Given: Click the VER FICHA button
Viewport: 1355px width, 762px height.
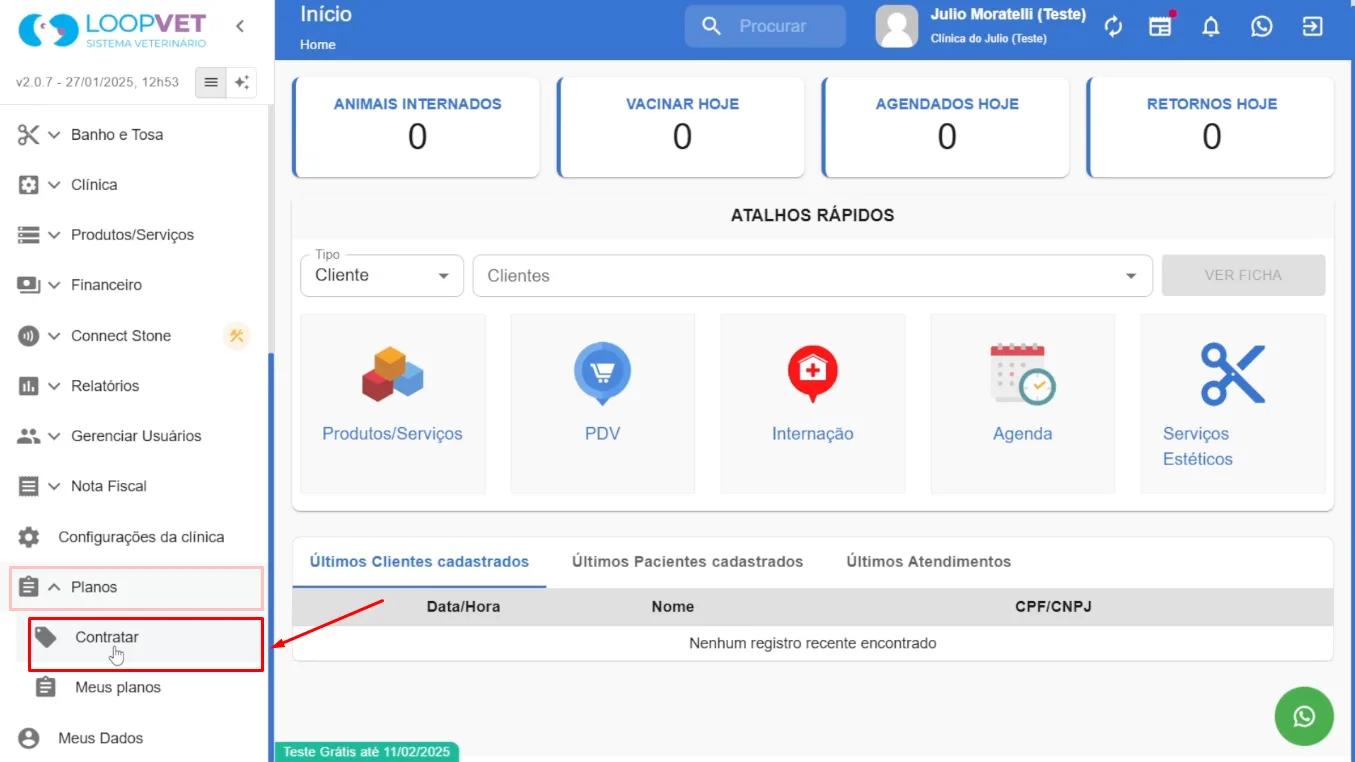Looking at the screenshot, I should (1243, 275).
